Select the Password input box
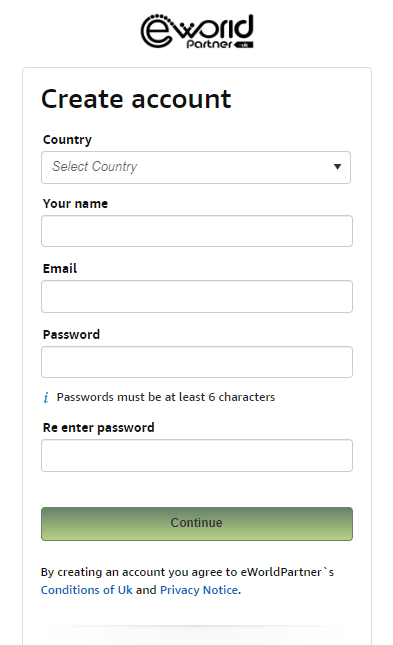The height and width of the screenshot is (645, 393). point(197,362)
